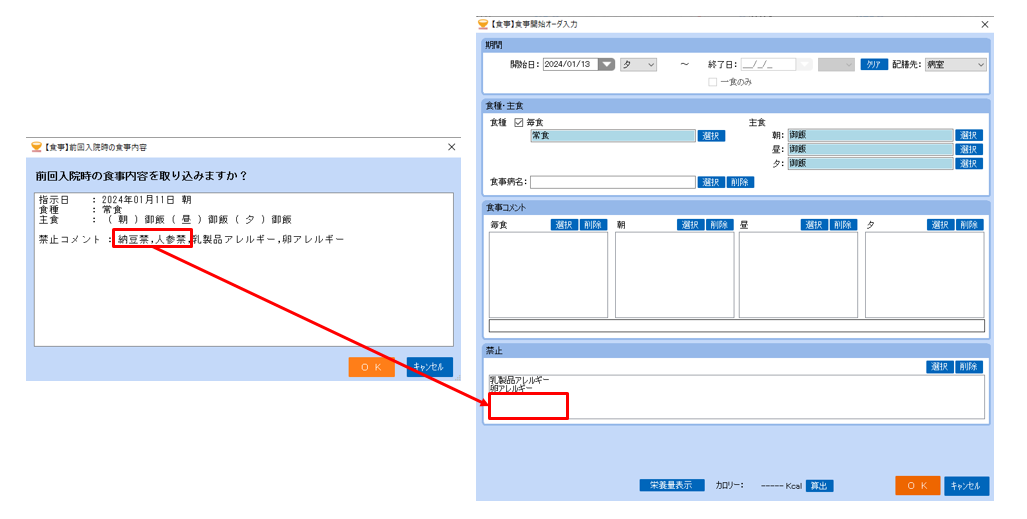1027x519 pixels.
Task: Toggle the 毎食 checkbox under 食種
Action: click(519, 123)
